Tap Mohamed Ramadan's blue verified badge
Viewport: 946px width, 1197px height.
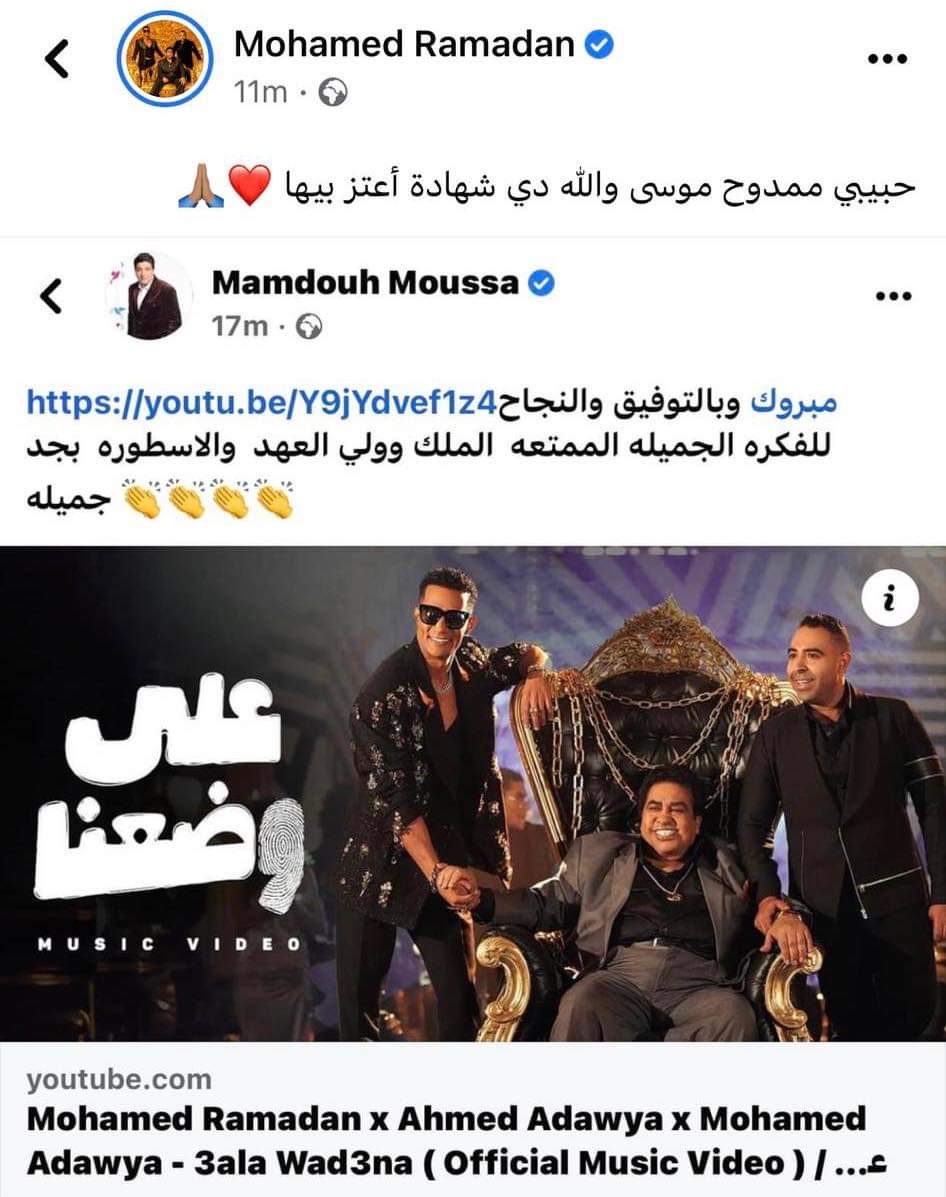(x=599, y=45)
